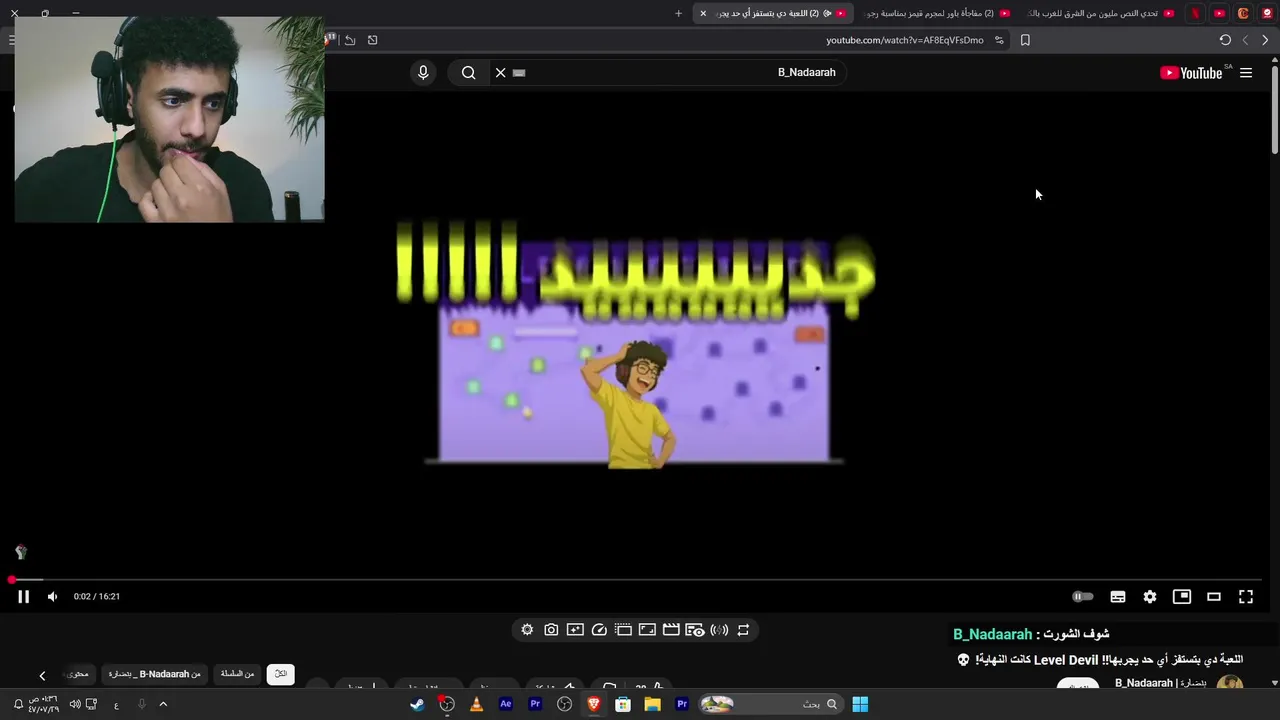
Task: Switch to the rightmost long YouTube tab
Action: tap(1100, 13)
